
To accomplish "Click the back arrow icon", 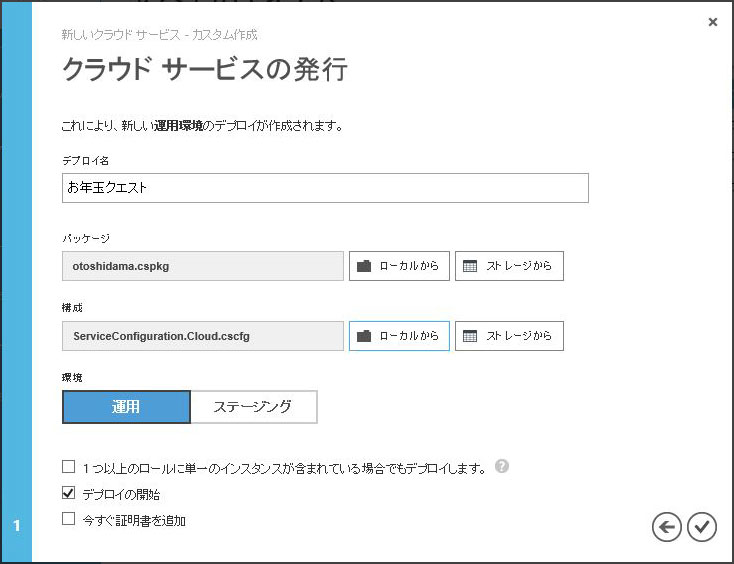I will (666, 527).
